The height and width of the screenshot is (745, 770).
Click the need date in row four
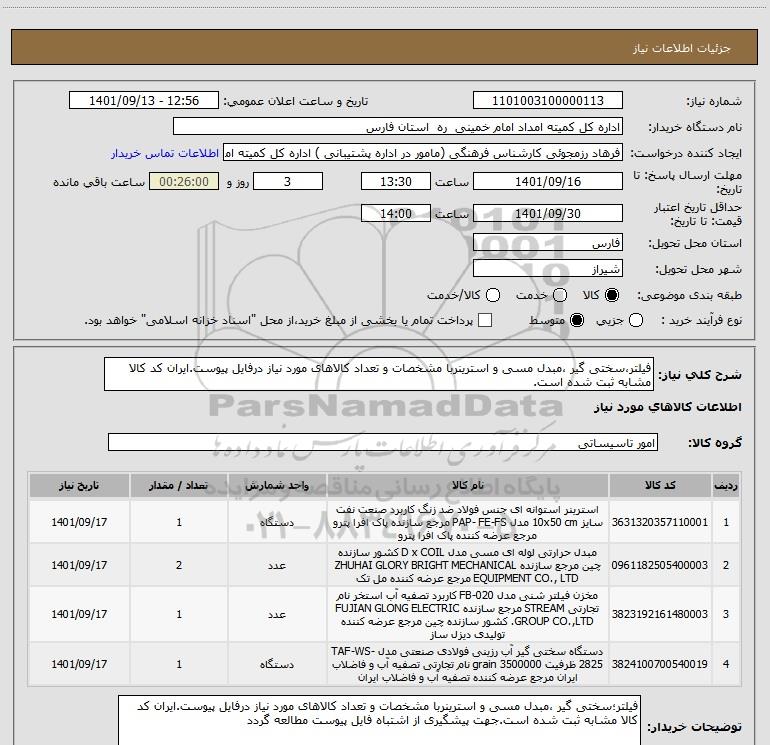[79, 664]
